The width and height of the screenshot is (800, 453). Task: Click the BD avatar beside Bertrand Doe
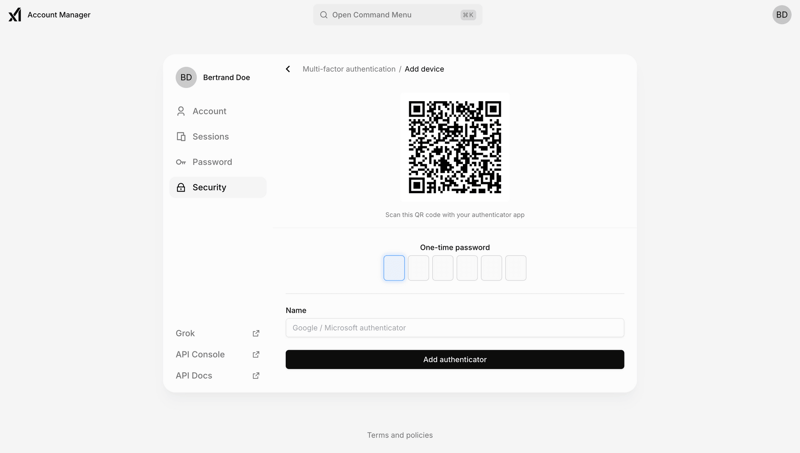186,78
